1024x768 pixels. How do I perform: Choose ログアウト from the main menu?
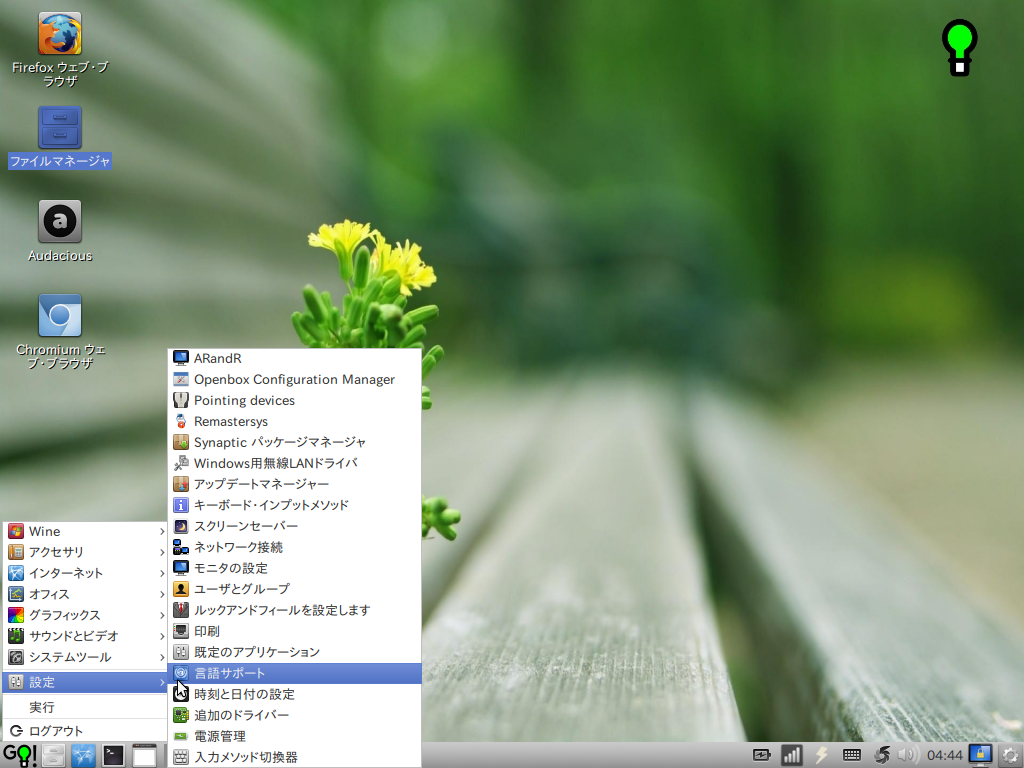point(86,731)
